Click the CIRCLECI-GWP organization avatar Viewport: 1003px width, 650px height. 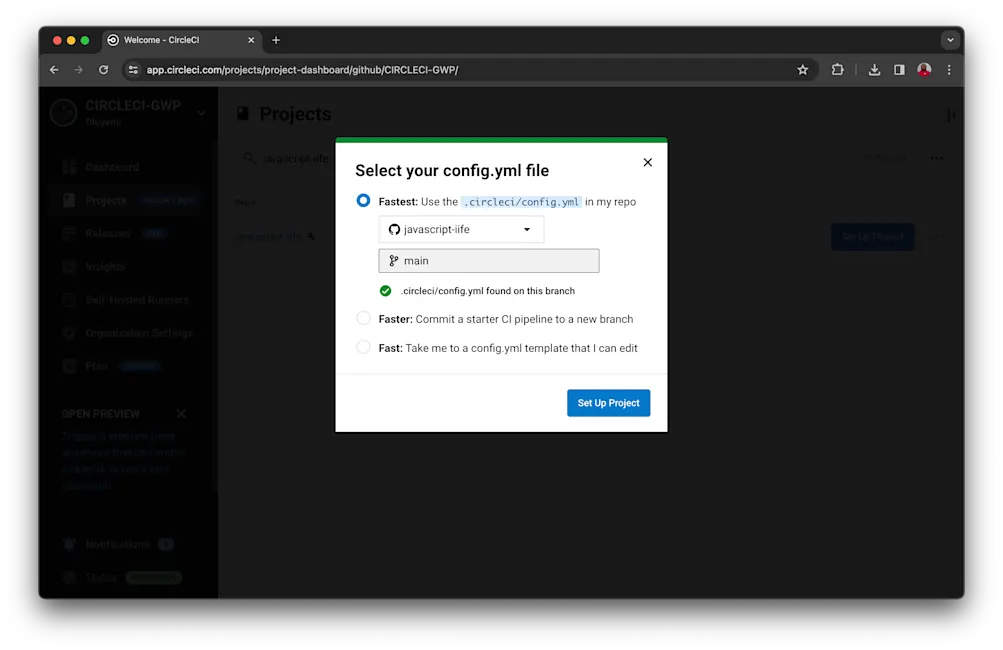(62, 112)
